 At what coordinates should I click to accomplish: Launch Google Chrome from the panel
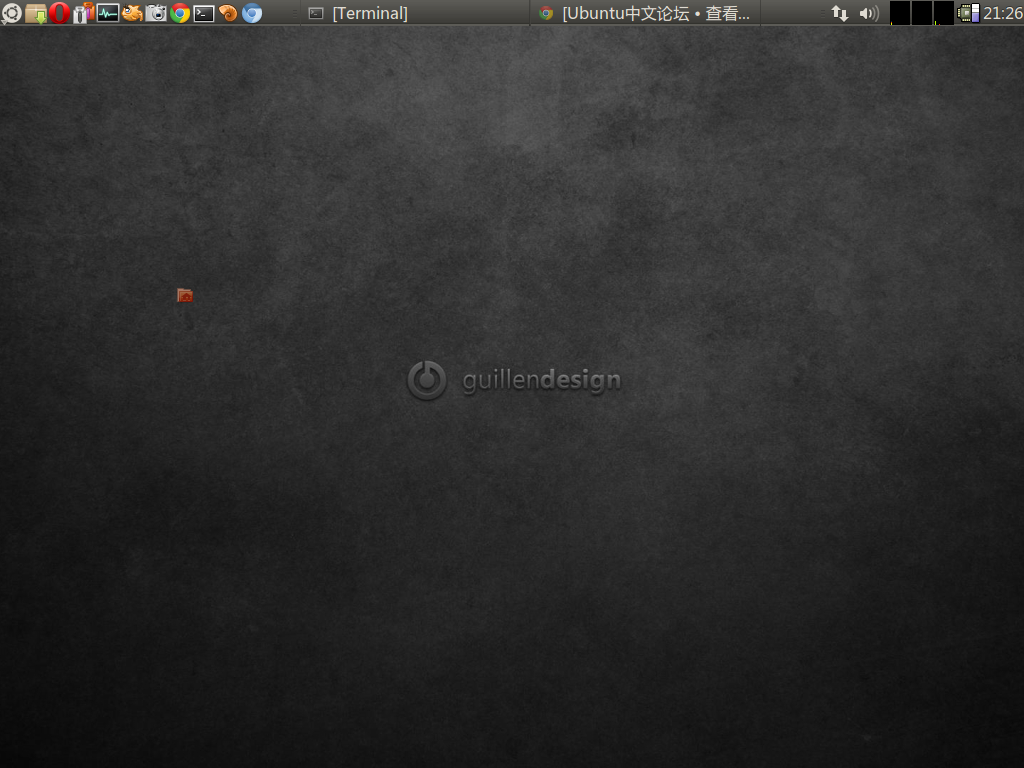(180, 13)
